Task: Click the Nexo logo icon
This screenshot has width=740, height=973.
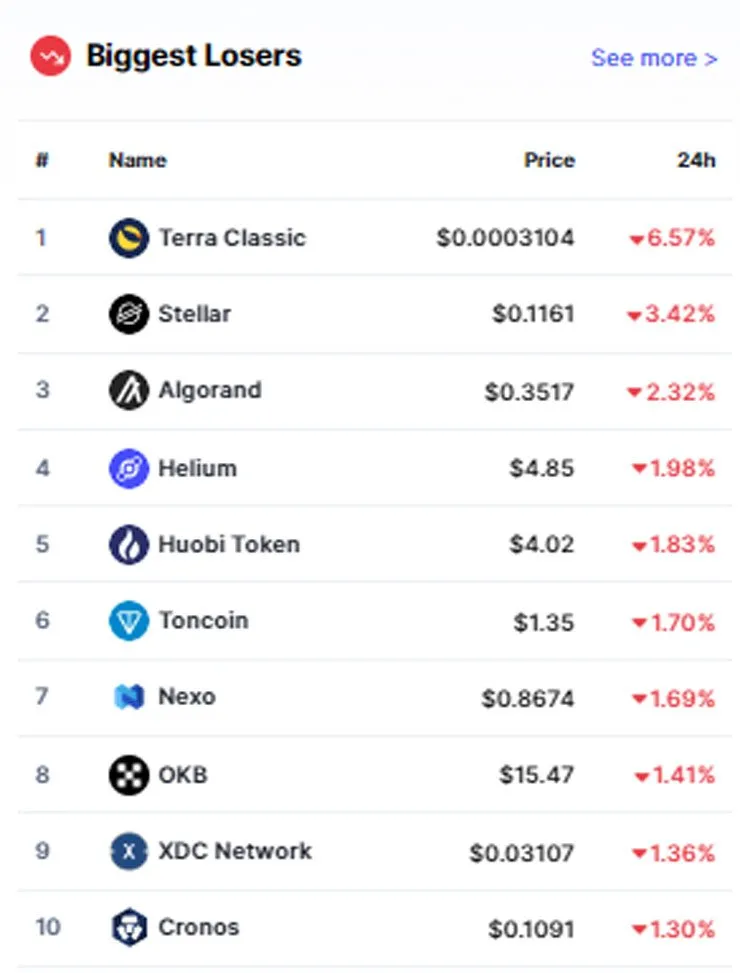Action: [129, 697]
